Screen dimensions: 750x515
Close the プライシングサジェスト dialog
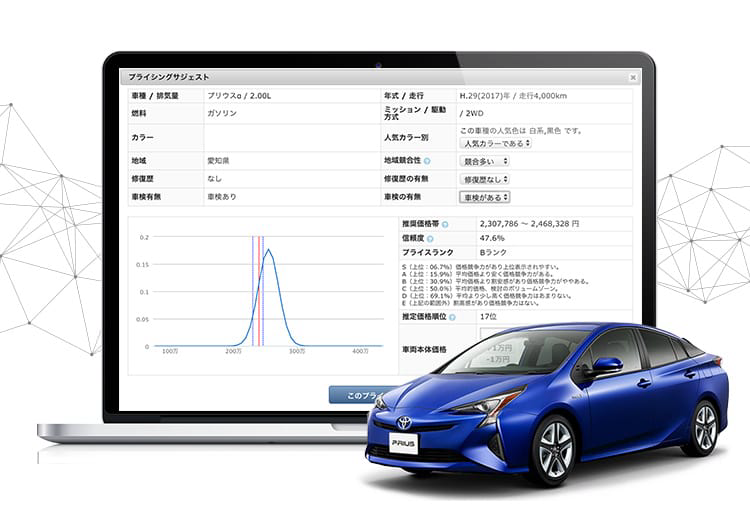click(x=633, y=77)
